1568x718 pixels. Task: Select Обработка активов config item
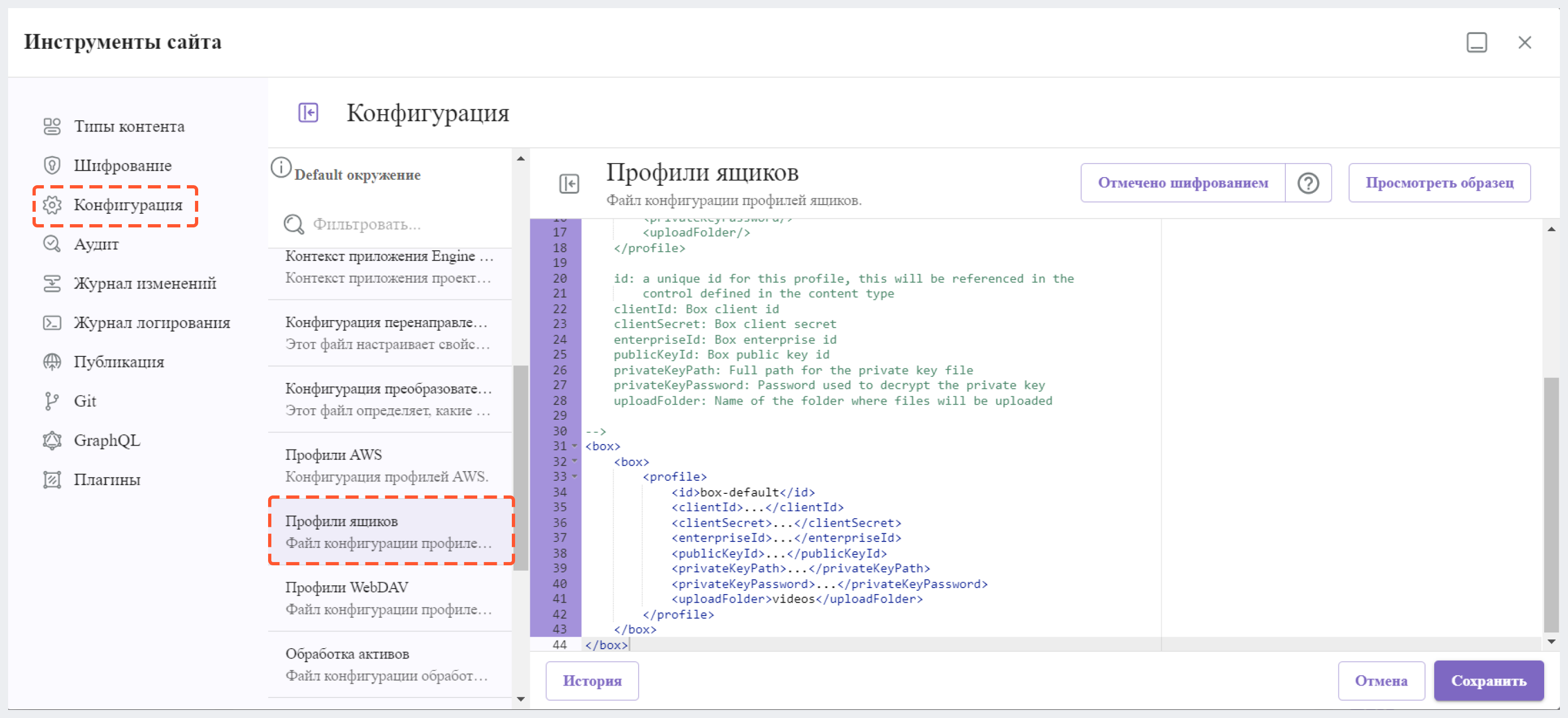[389, 665]
